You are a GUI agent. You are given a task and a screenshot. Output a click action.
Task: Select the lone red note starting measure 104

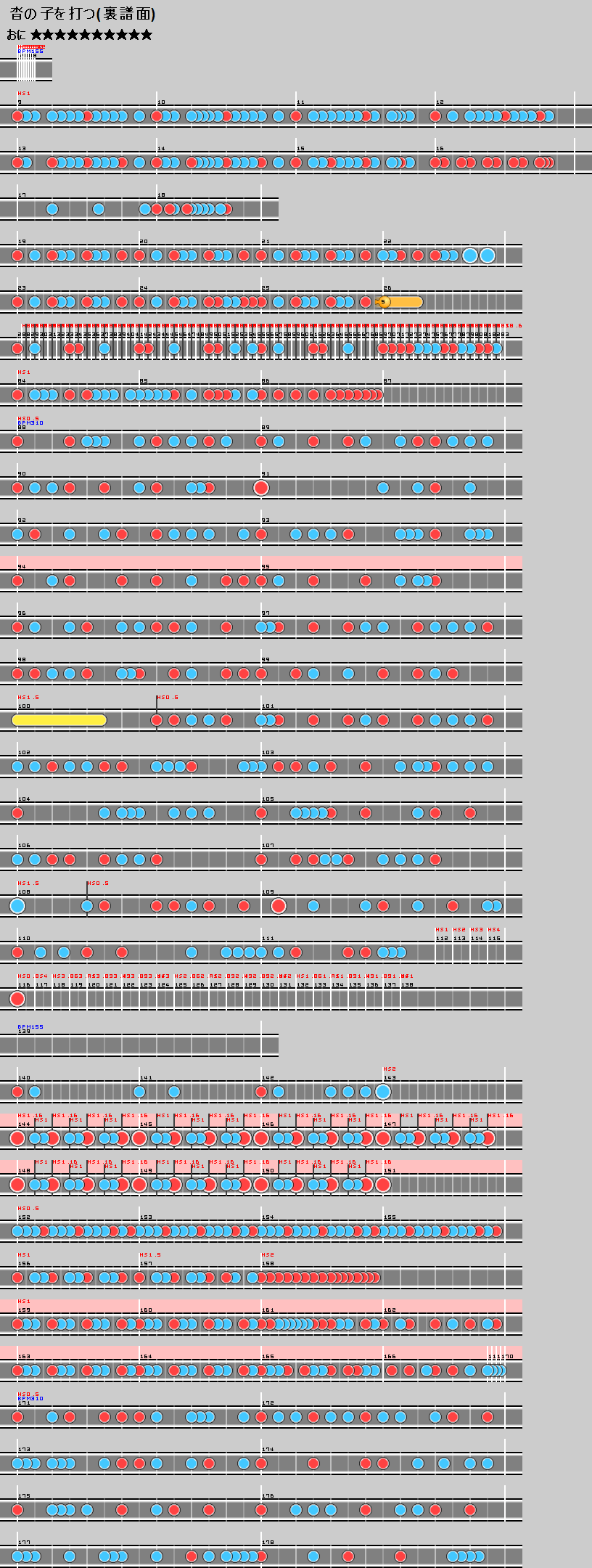click(x=17, y=813)
